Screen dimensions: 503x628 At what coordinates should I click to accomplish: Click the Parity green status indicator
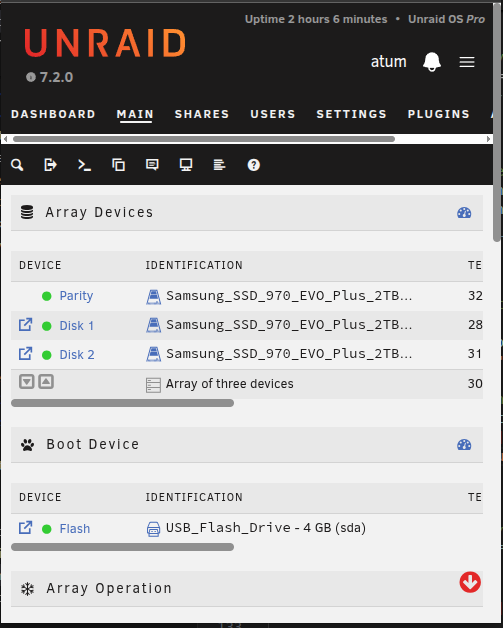click(46, 296)
